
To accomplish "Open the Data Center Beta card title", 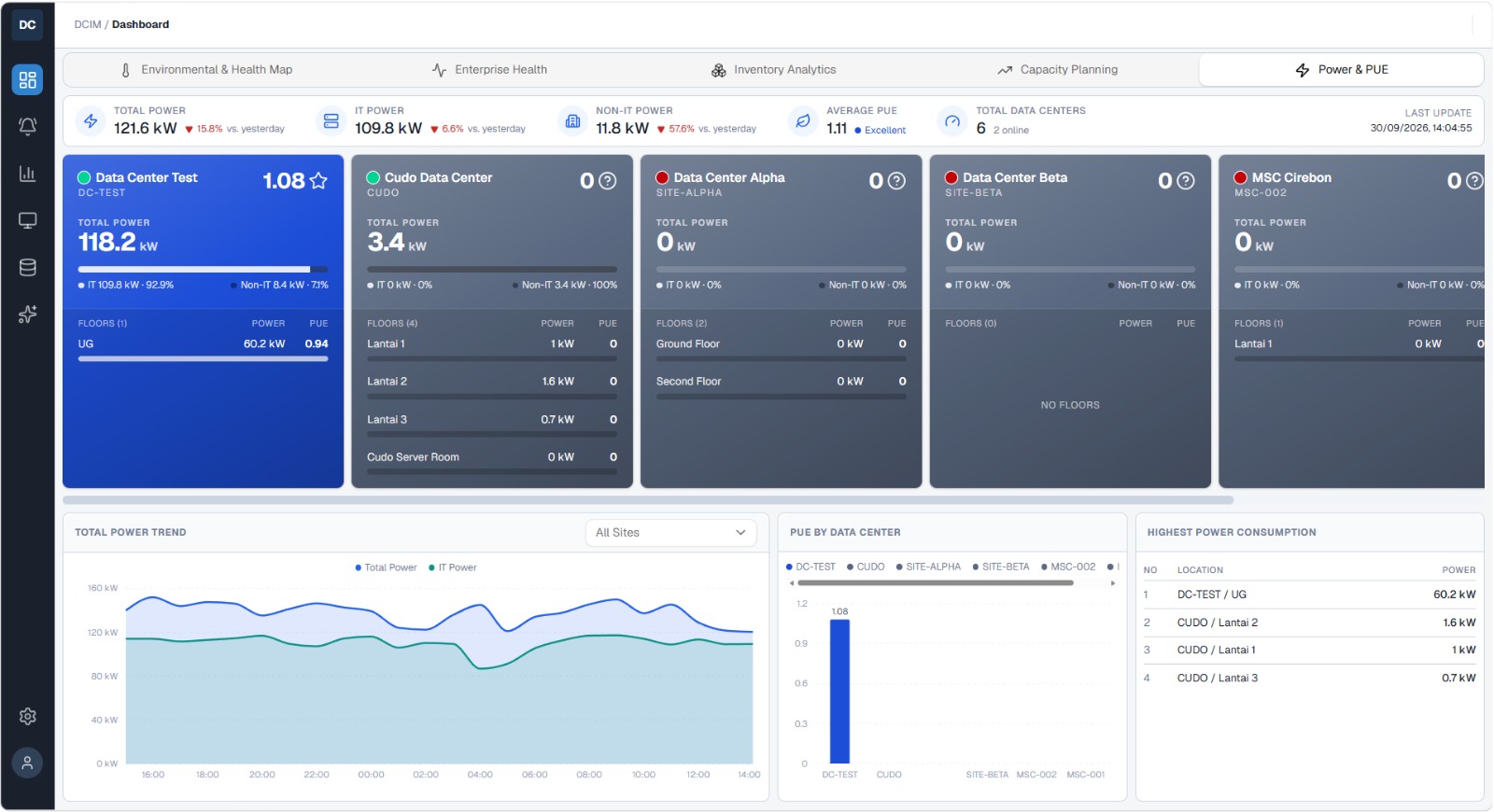I will tap(1015, 177).
